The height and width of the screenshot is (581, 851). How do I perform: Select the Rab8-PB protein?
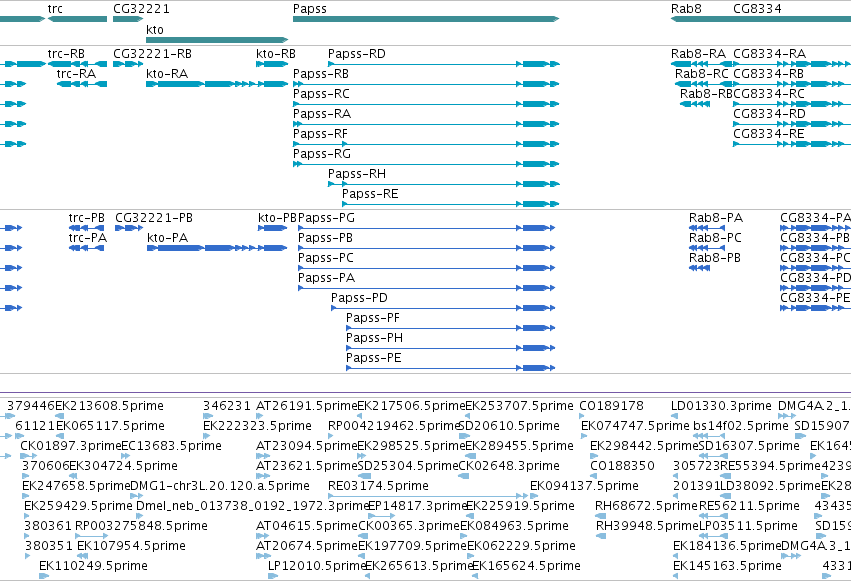click(x=700, y=269)
